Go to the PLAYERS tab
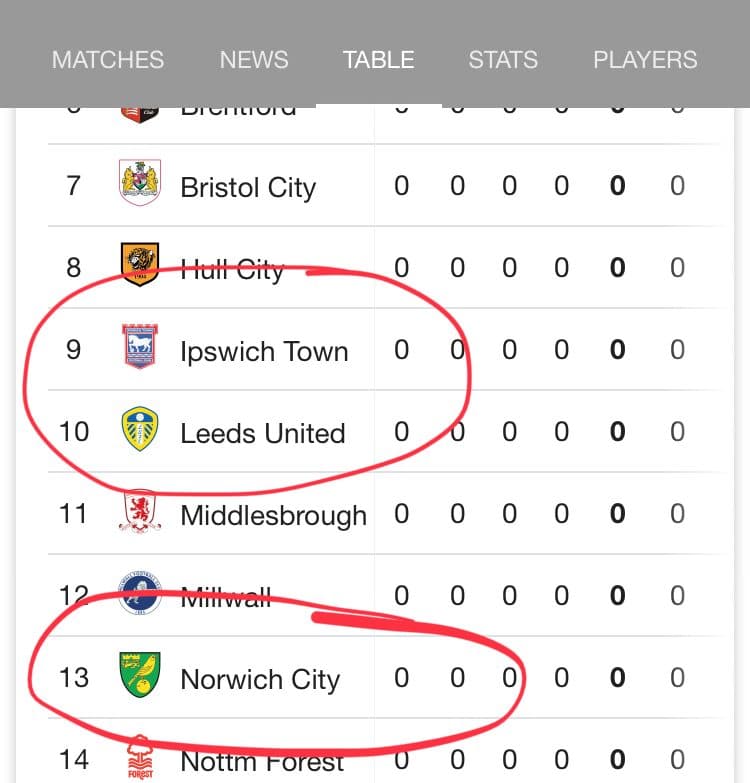 pyautogui.click(x=645, y=60)
